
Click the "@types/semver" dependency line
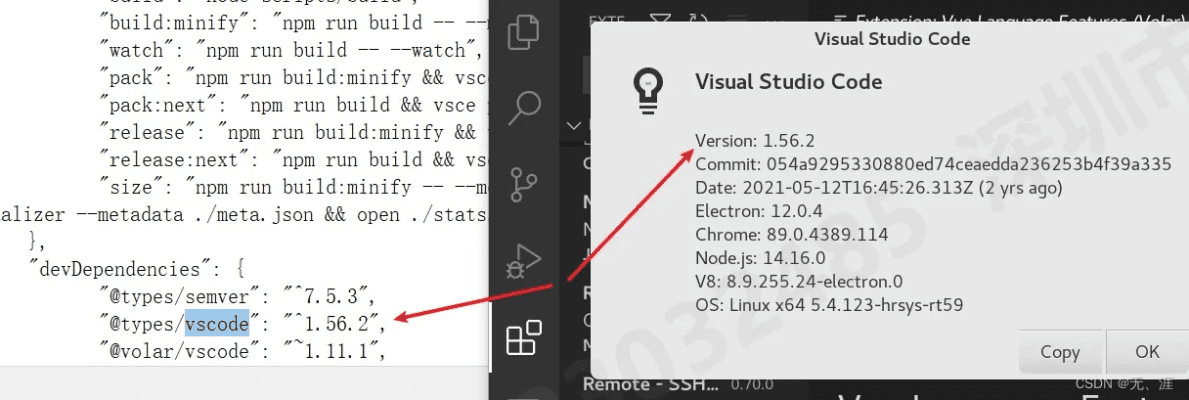236,295
